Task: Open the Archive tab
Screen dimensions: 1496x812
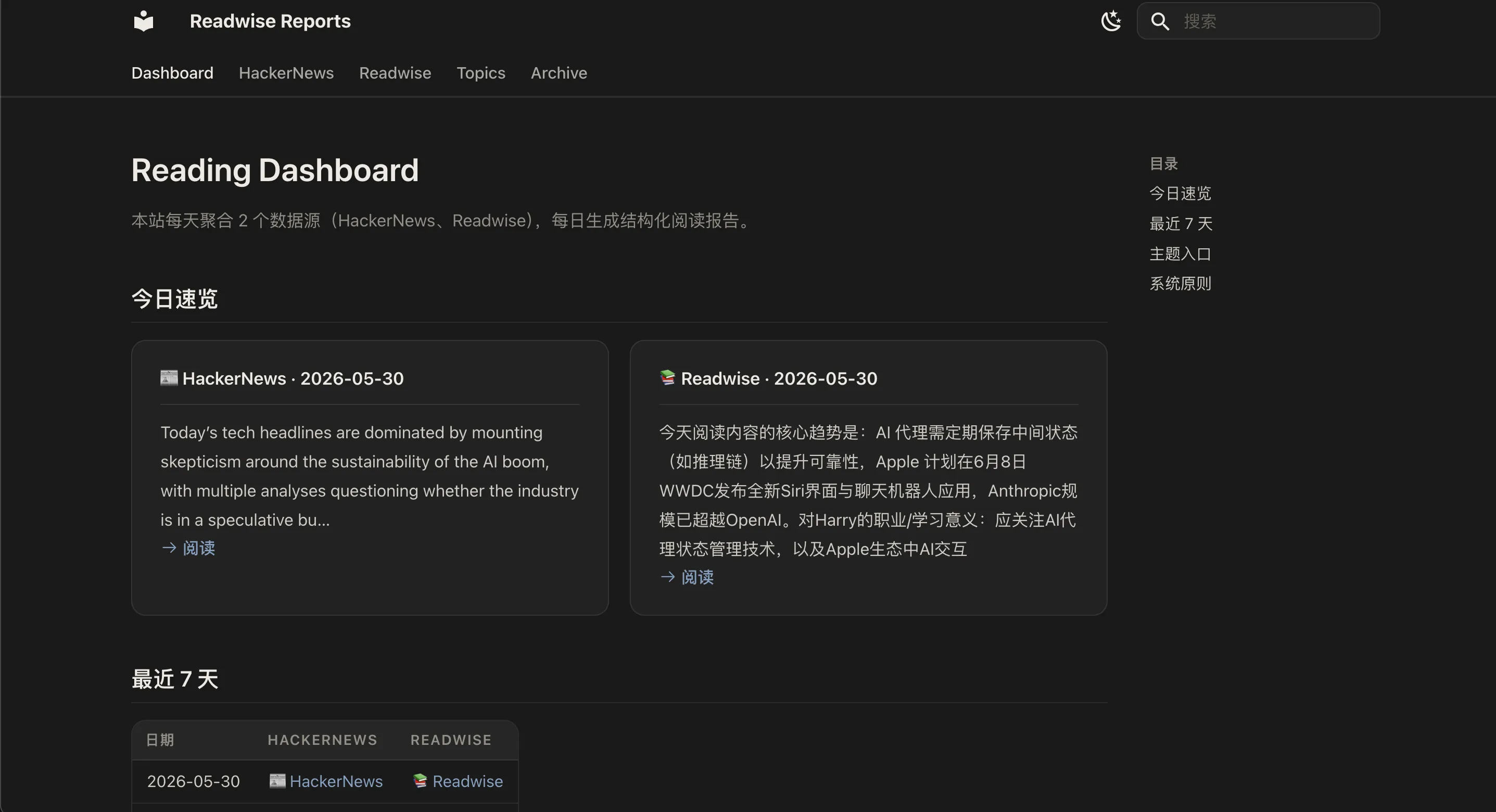Action: [559, 73]
